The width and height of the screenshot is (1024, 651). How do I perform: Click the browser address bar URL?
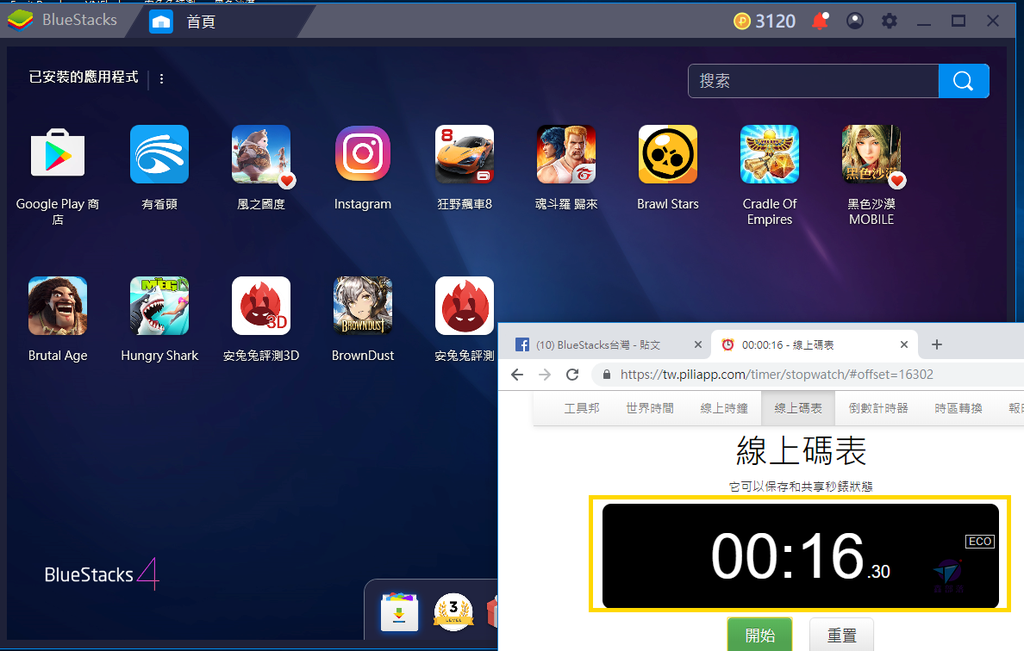pos(776,374)
